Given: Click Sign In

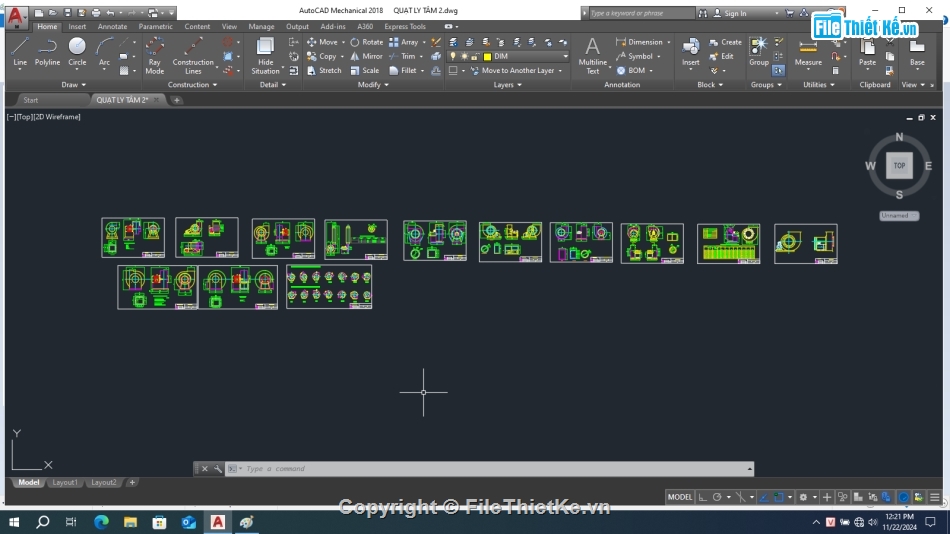Looking at the screenshot, I should pyautogui.click(x=735, y=13).
